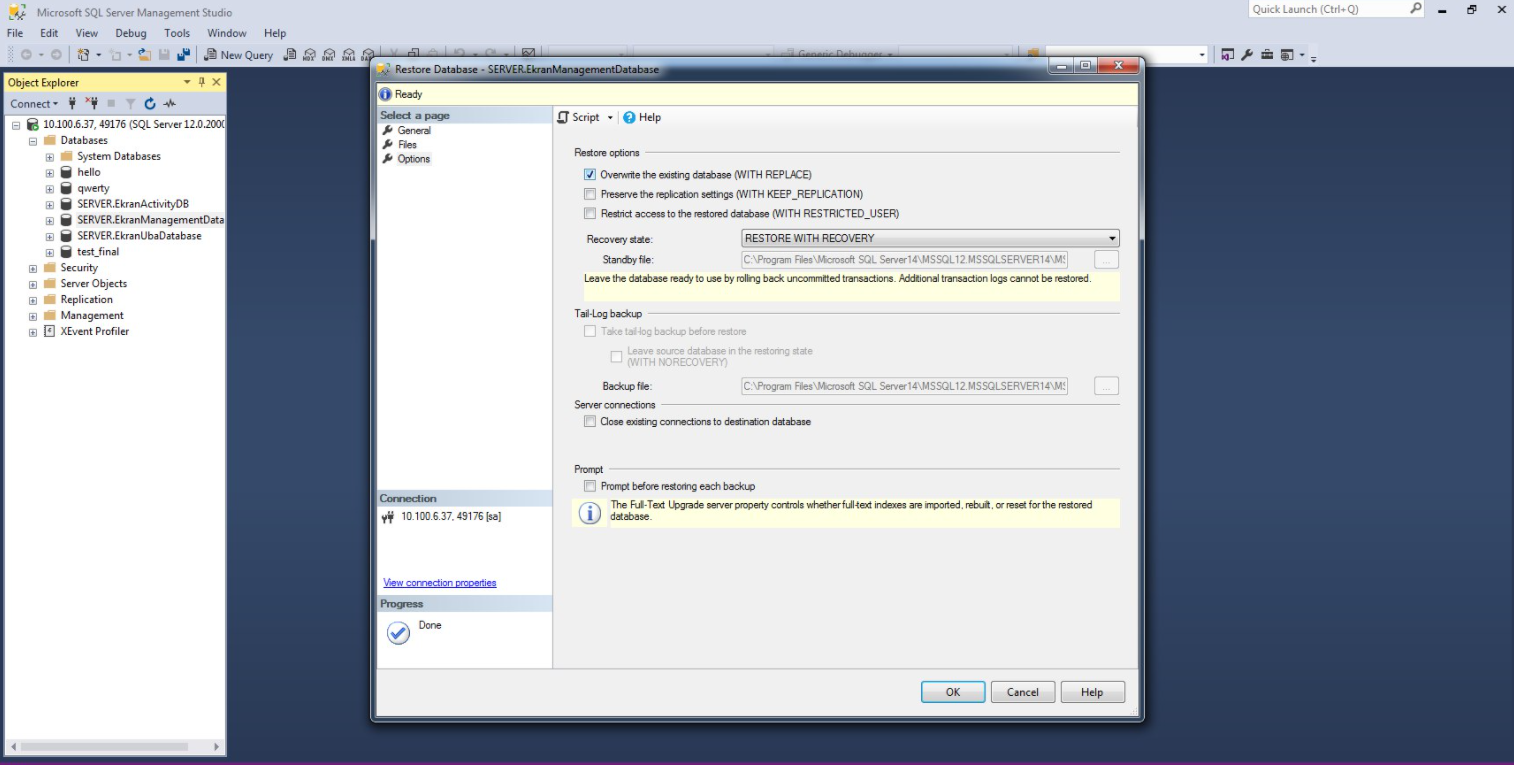
Task: Enable Preserve the replication settings
Action: 590,194
